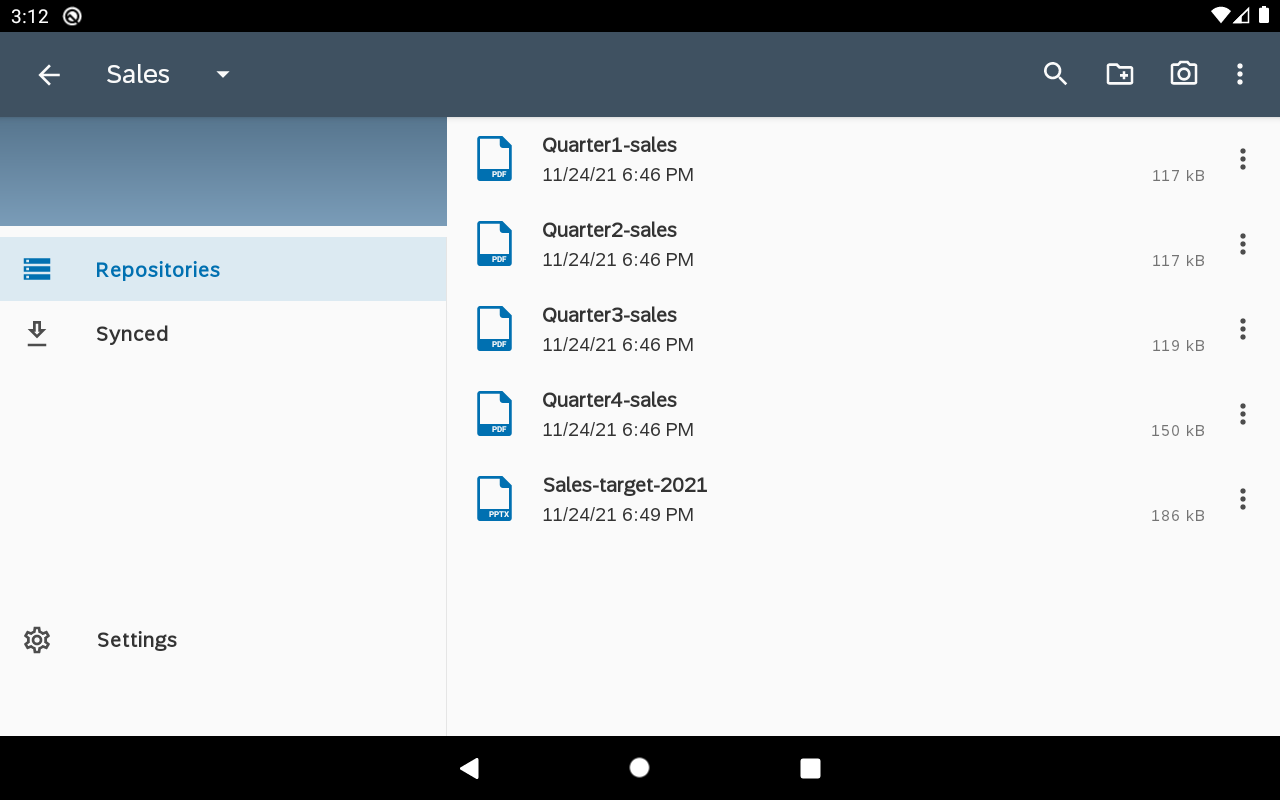Tap the camera upload icon

[1184, 74]
